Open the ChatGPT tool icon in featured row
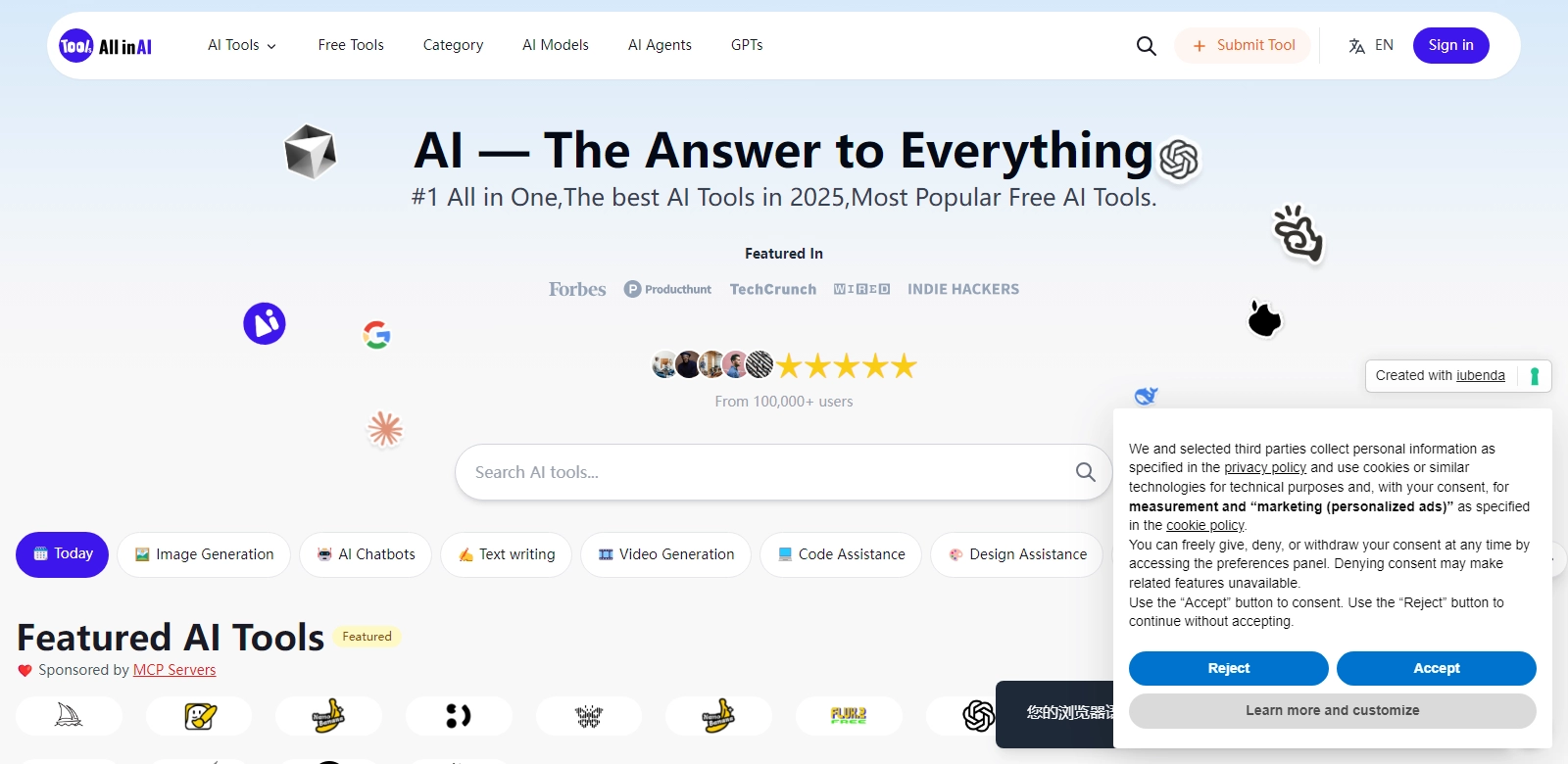 978,716
